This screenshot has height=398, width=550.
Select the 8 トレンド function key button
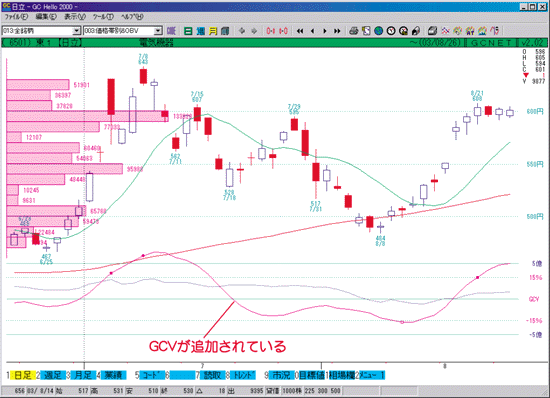click(241, 375)
